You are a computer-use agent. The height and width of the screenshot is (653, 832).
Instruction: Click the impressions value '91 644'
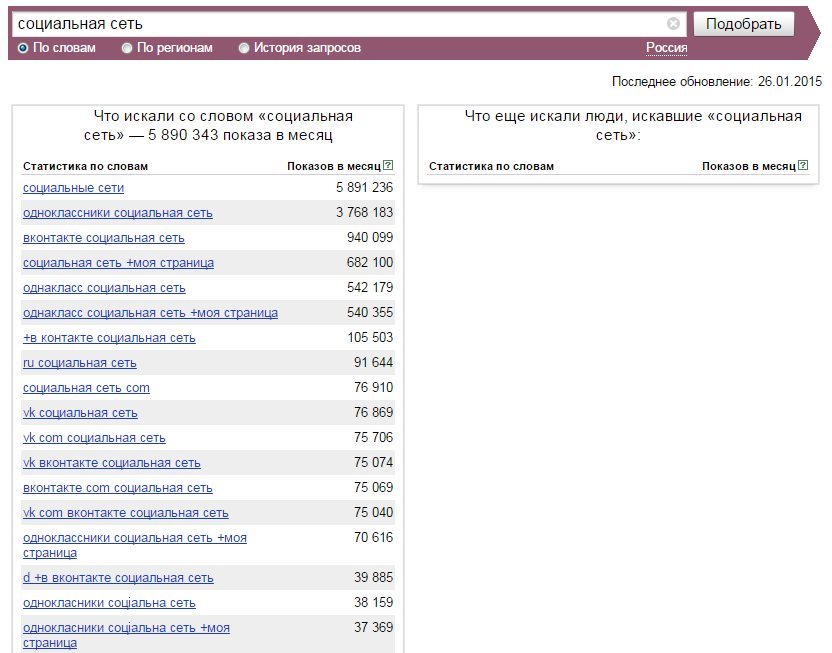pyautogui.click(x=373, y=362)
